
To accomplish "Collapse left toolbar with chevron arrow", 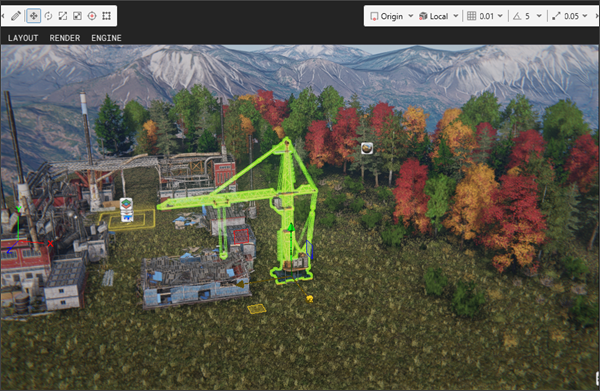I will click(3, 16).
